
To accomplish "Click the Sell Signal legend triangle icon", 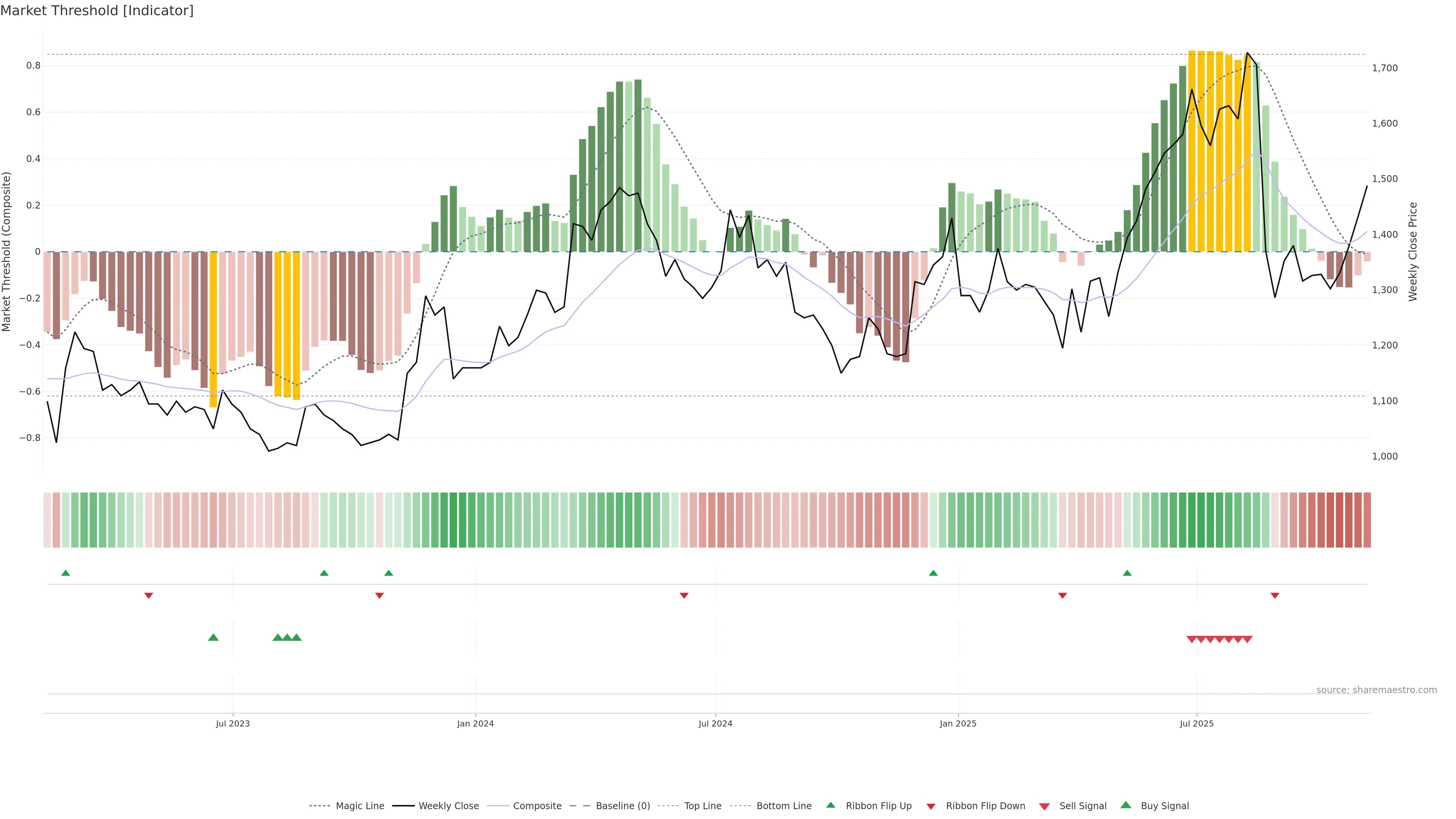I will click(1044, 806).
